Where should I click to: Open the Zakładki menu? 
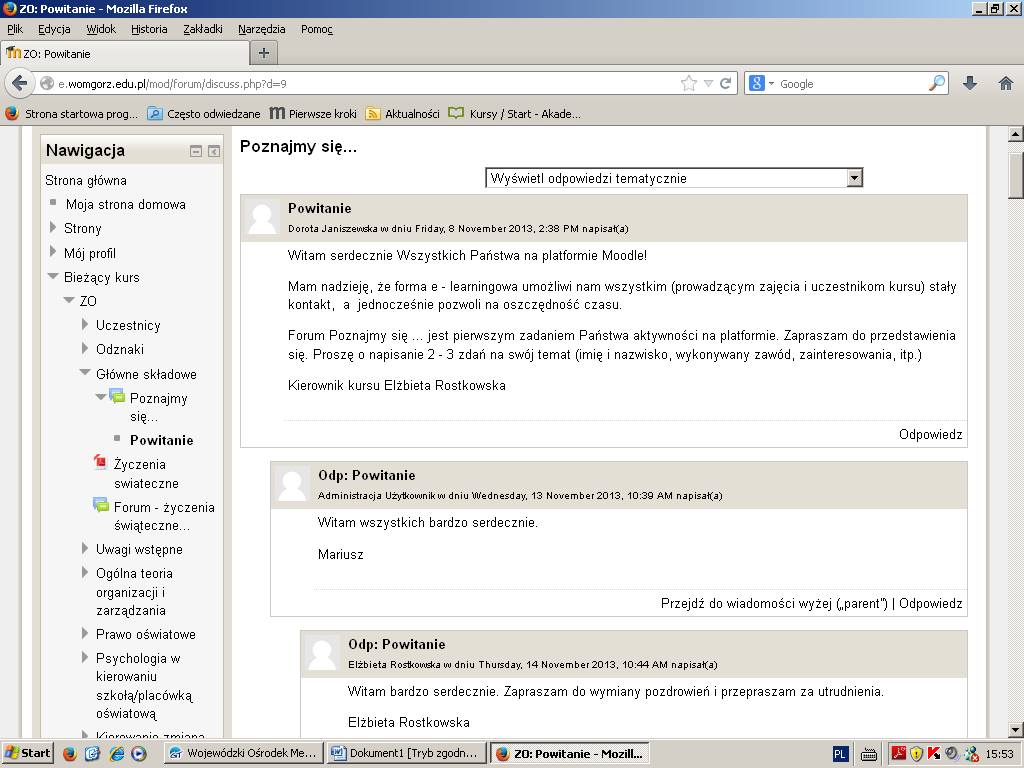tap(202, 29)
